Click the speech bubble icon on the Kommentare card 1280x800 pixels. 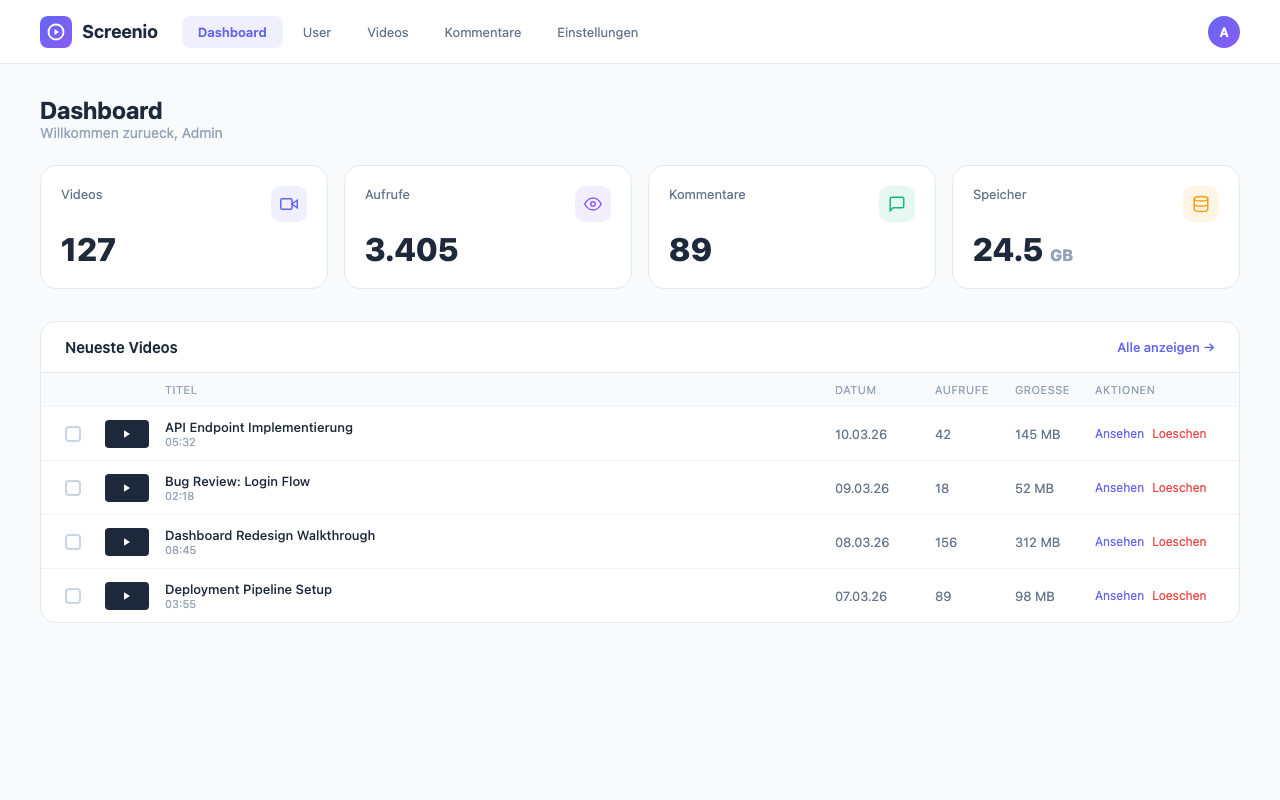click(897, 204)
